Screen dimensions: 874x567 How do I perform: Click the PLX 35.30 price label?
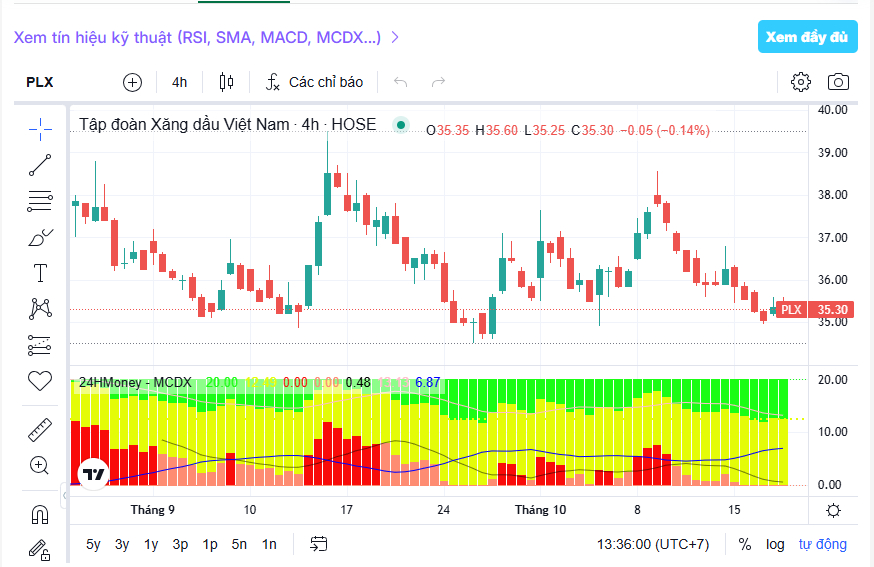pos(814,309)
